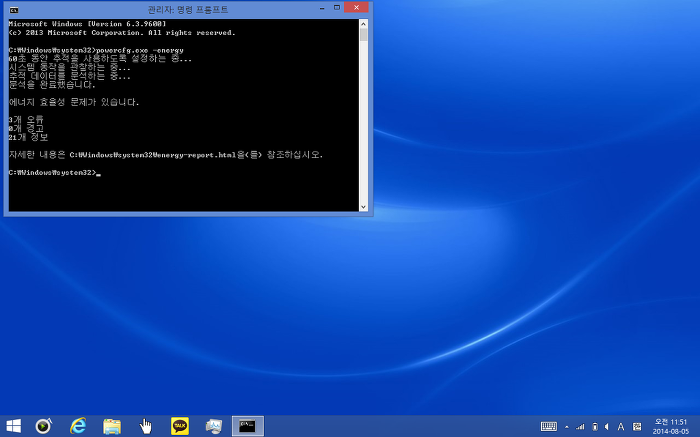Open KakaoTalk from the taskbar
The width and height of the screenshot is (700, 437).
tap(180, 426)
